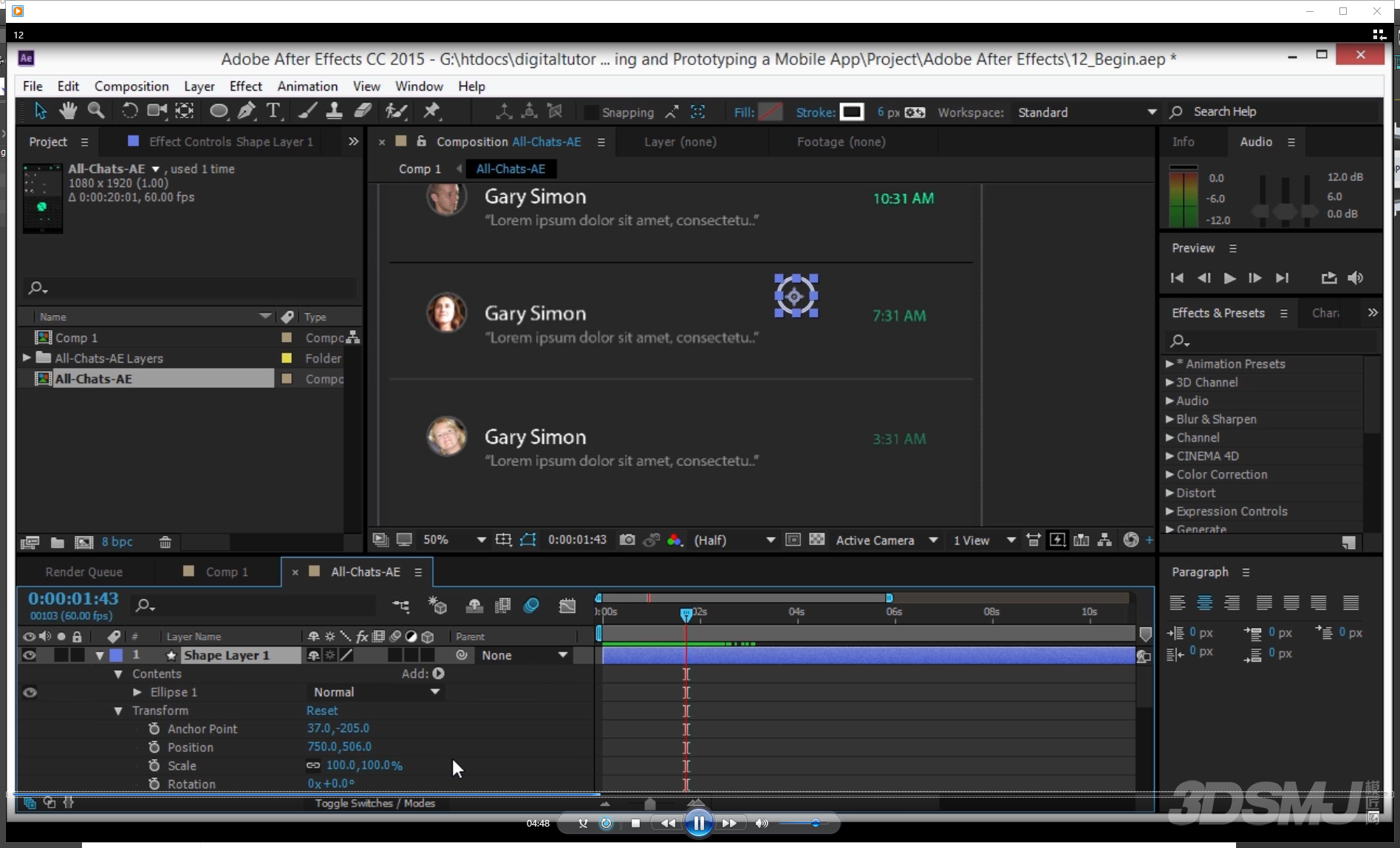Open the 50% magnification dropdown
The width and height of the screenshot is (1400, 848).
tap(454, 540)
